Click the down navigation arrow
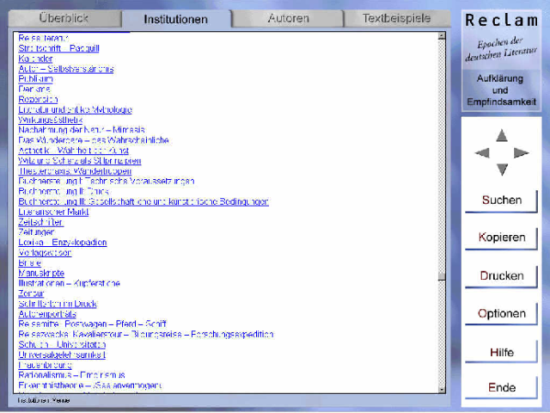Image resolution: width=550 pixels, height=413 pixels. [502, 169]
